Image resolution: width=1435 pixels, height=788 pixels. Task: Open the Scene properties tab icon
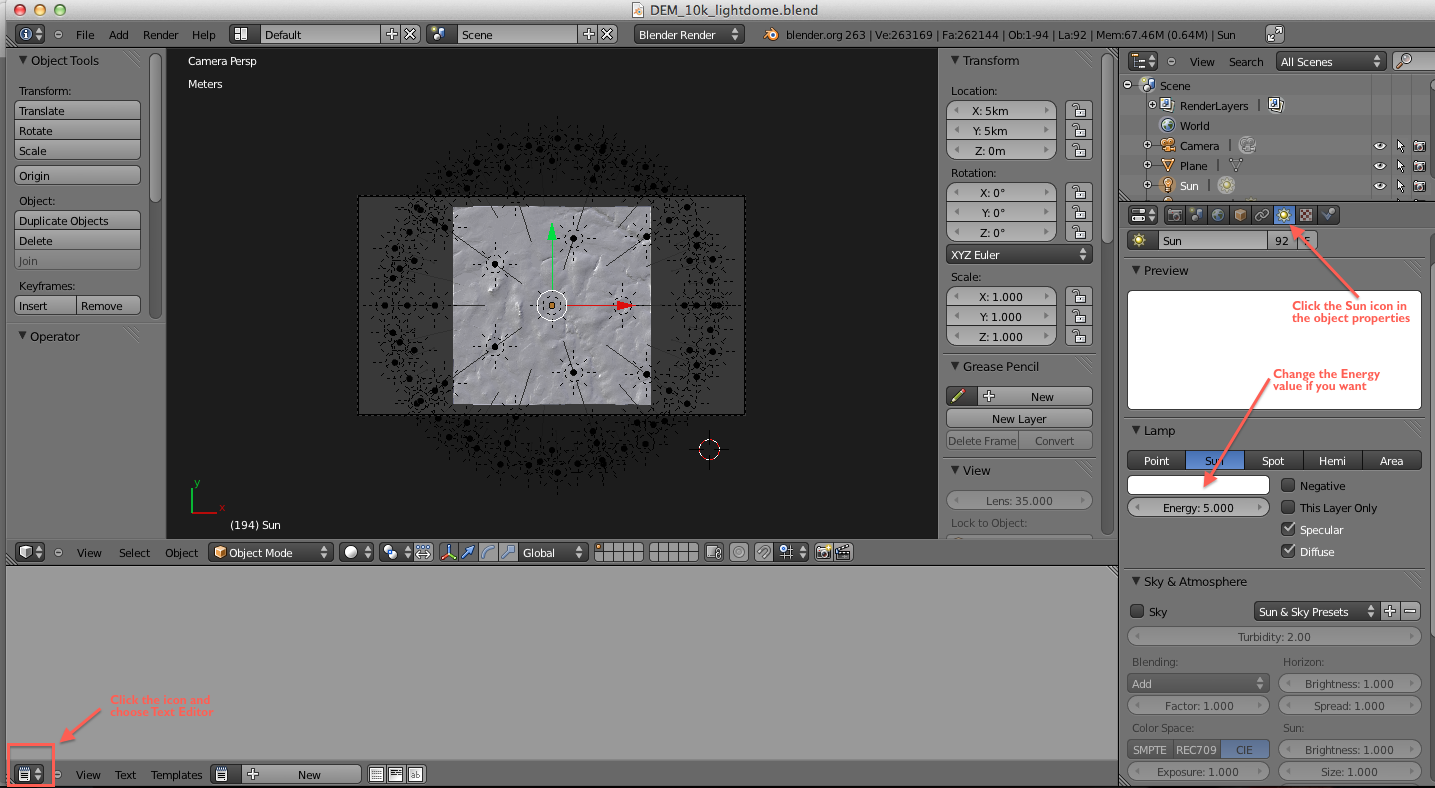1196,215
